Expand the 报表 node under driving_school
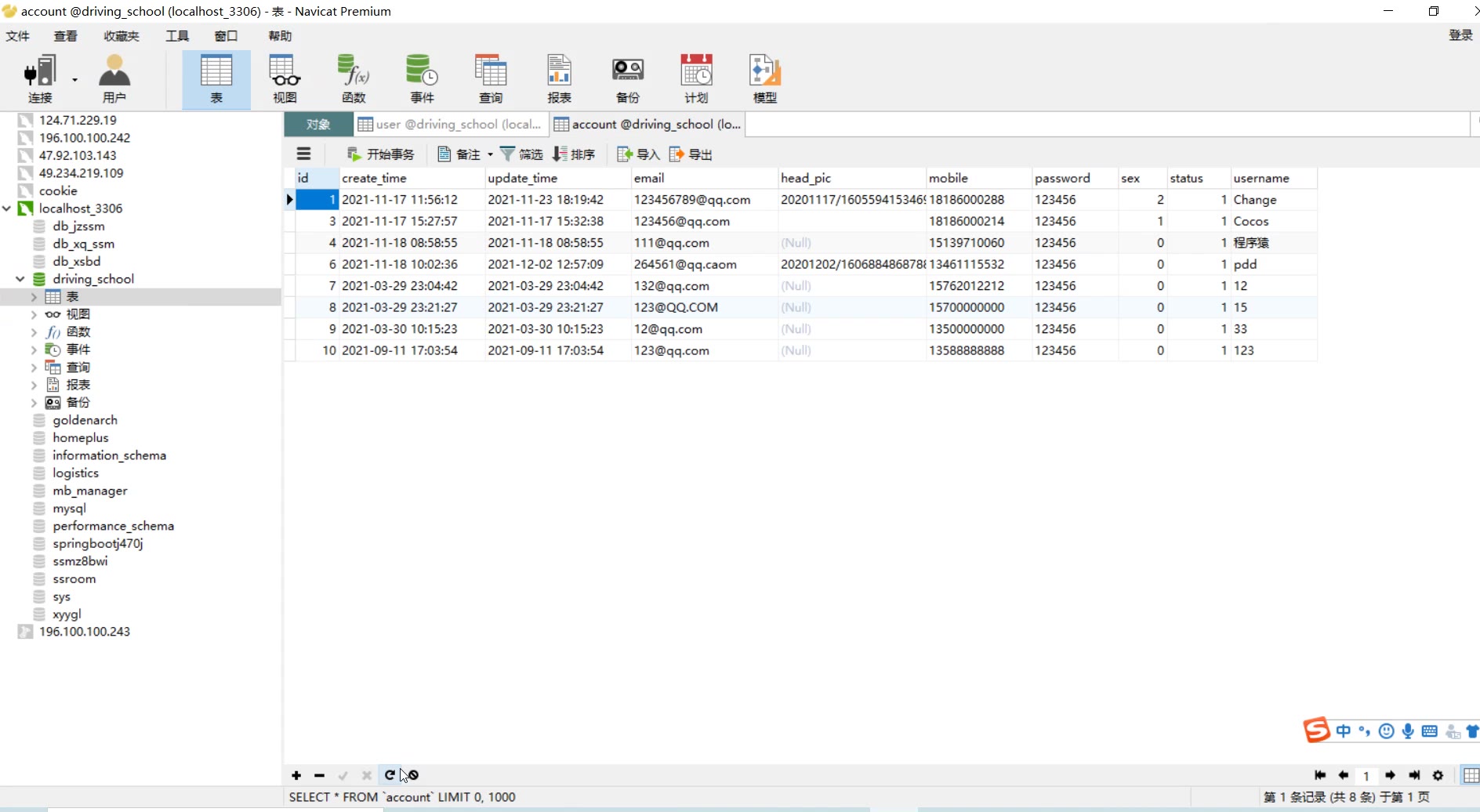 click(34, 385)
